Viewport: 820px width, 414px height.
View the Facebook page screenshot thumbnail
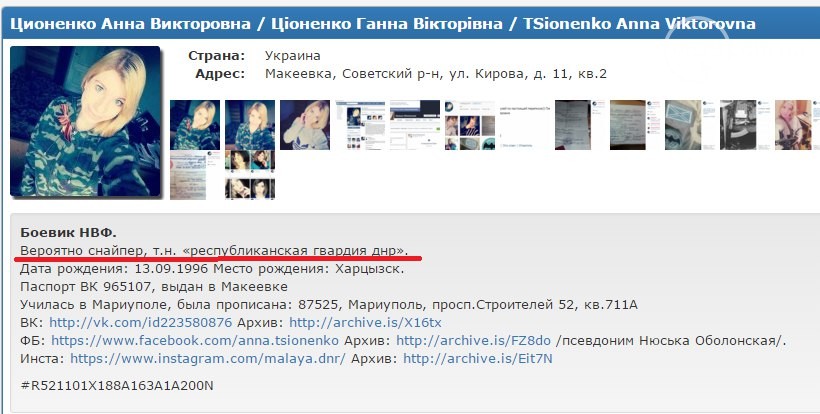click(x=415, y=125)
